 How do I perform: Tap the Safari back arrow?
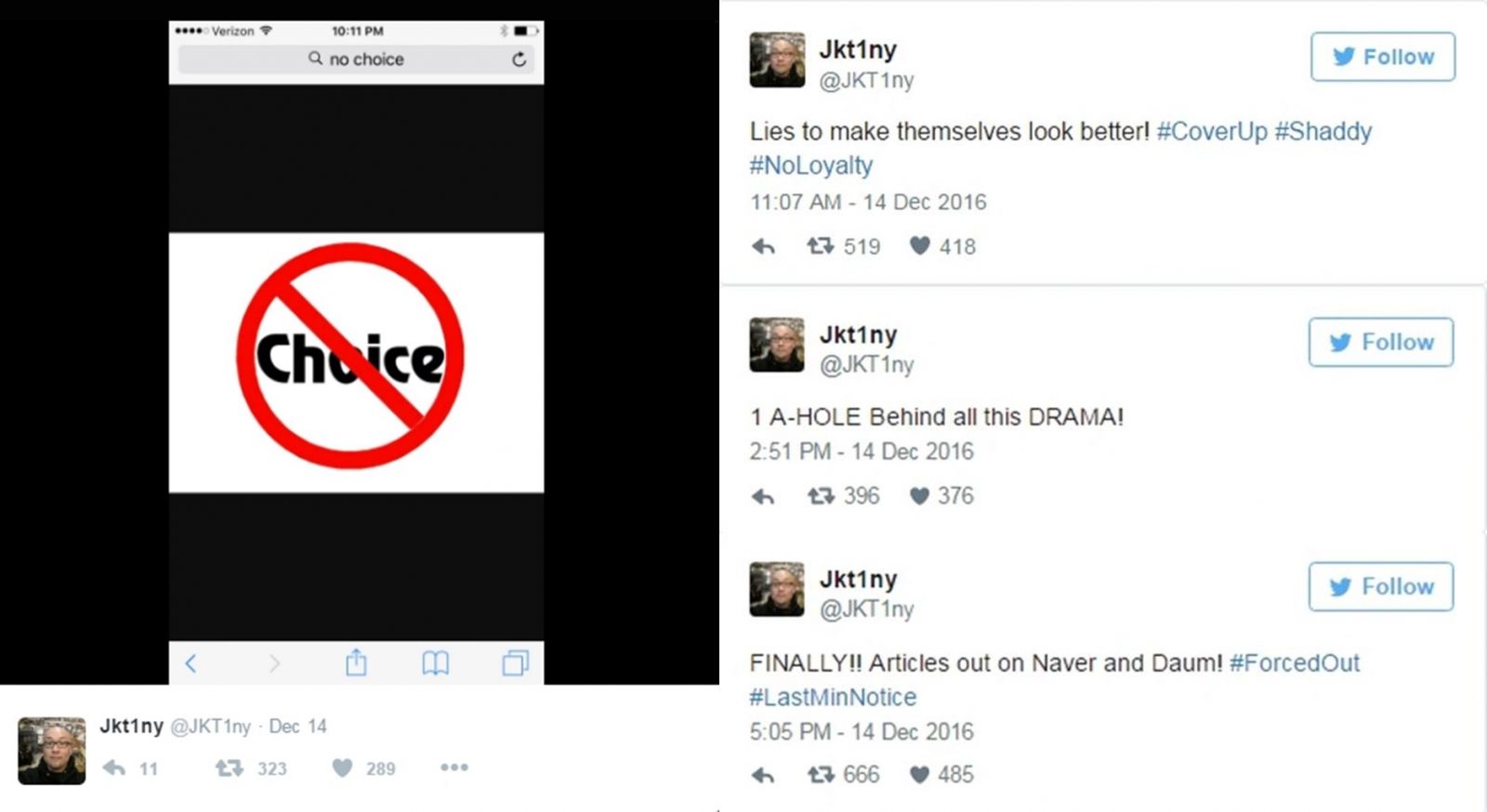(191, 663)
